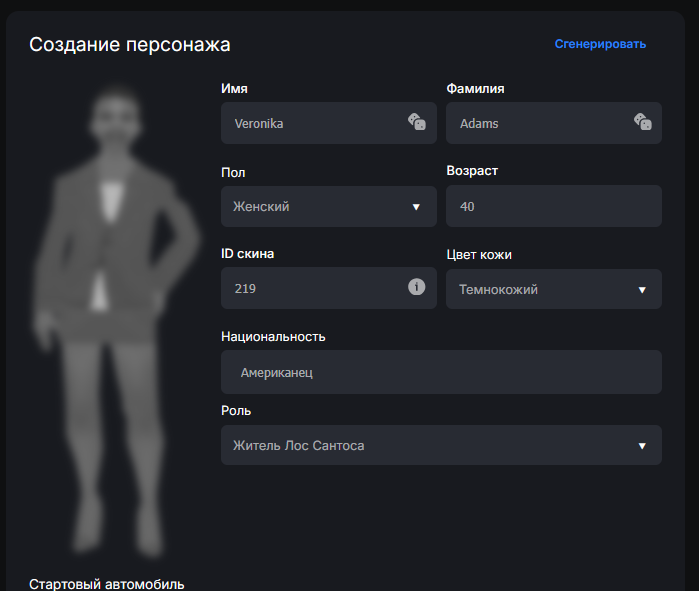Randomize surname using Фамилия dice icon
Screen dimensions: 699x591
pyautogui.click(x=643, y=122)
